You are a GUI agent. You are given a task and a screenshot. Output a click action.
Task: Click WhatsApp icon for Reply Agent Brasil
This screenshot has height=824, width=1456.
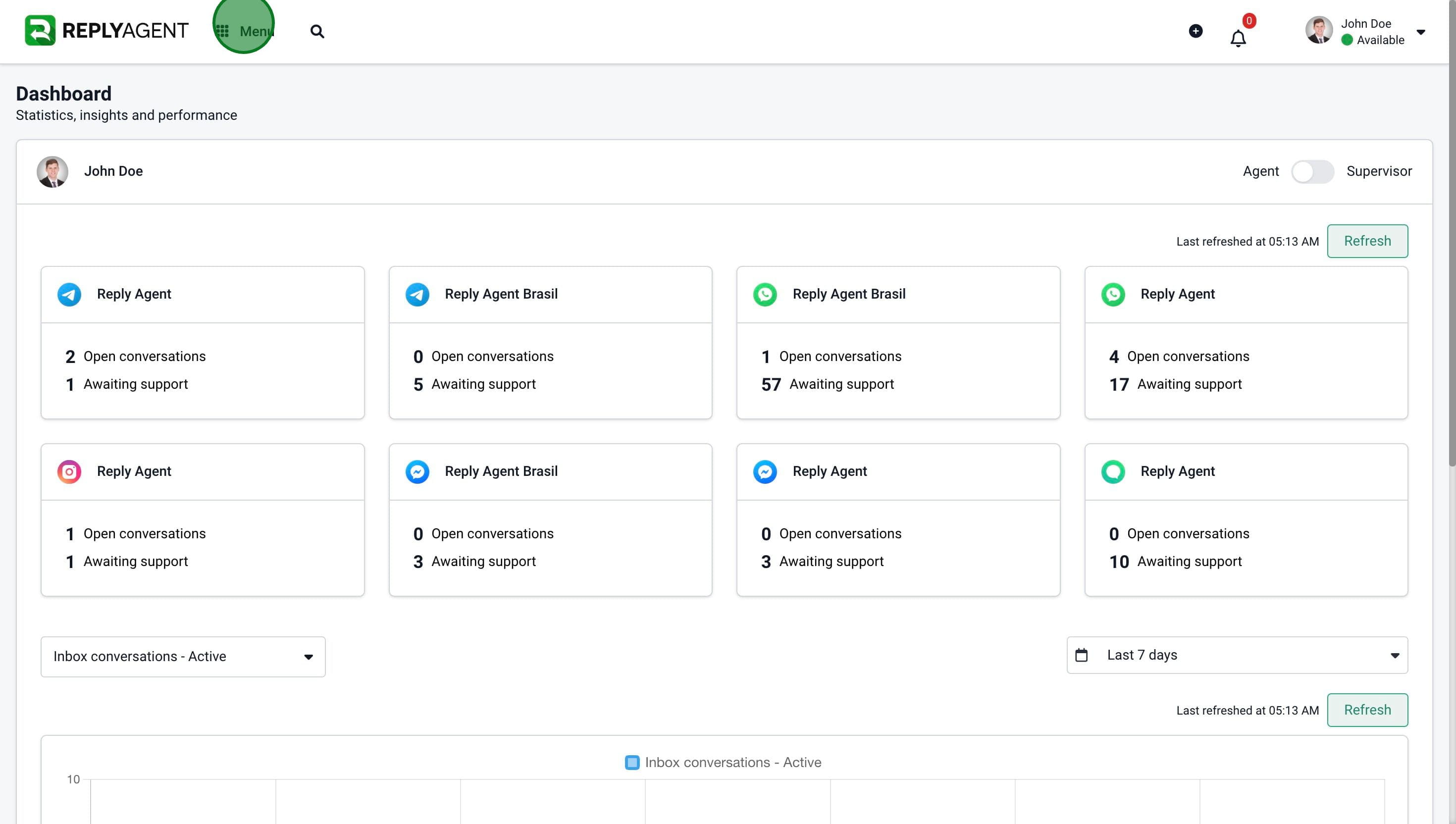[x=765, y=294]
